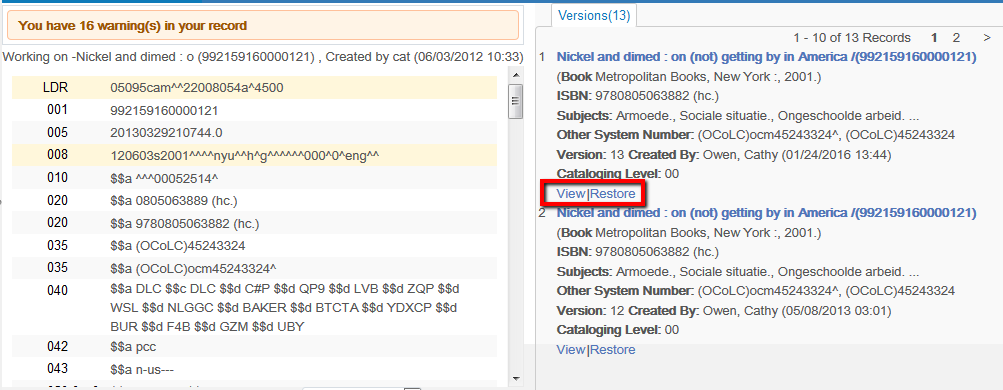Select the 008 fixed field row
The image size is (1003, 390).
[x=254, y=155]
